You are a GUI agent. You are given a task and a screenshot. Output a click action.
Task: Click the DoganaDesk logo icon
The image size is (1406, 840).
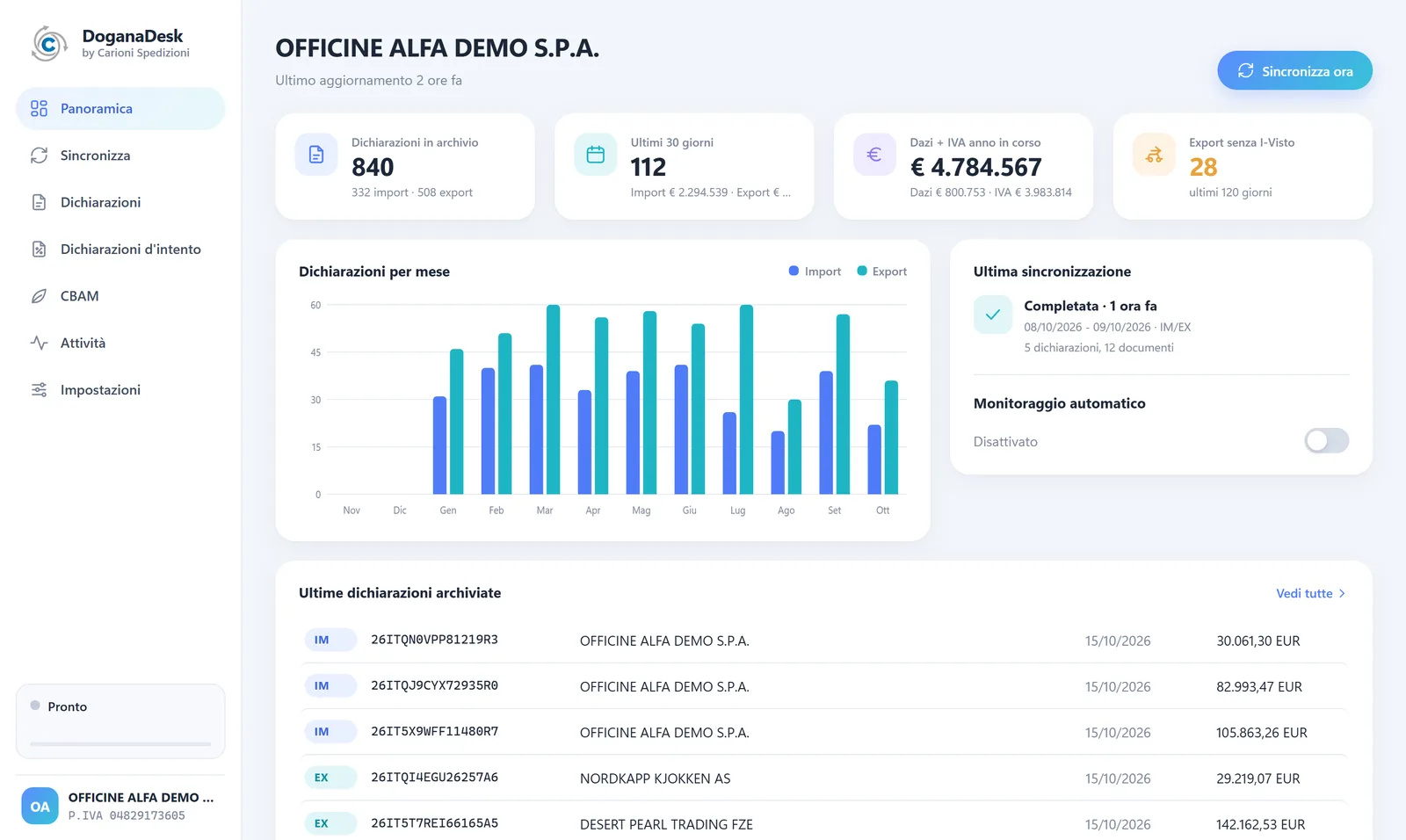point(49,43)
